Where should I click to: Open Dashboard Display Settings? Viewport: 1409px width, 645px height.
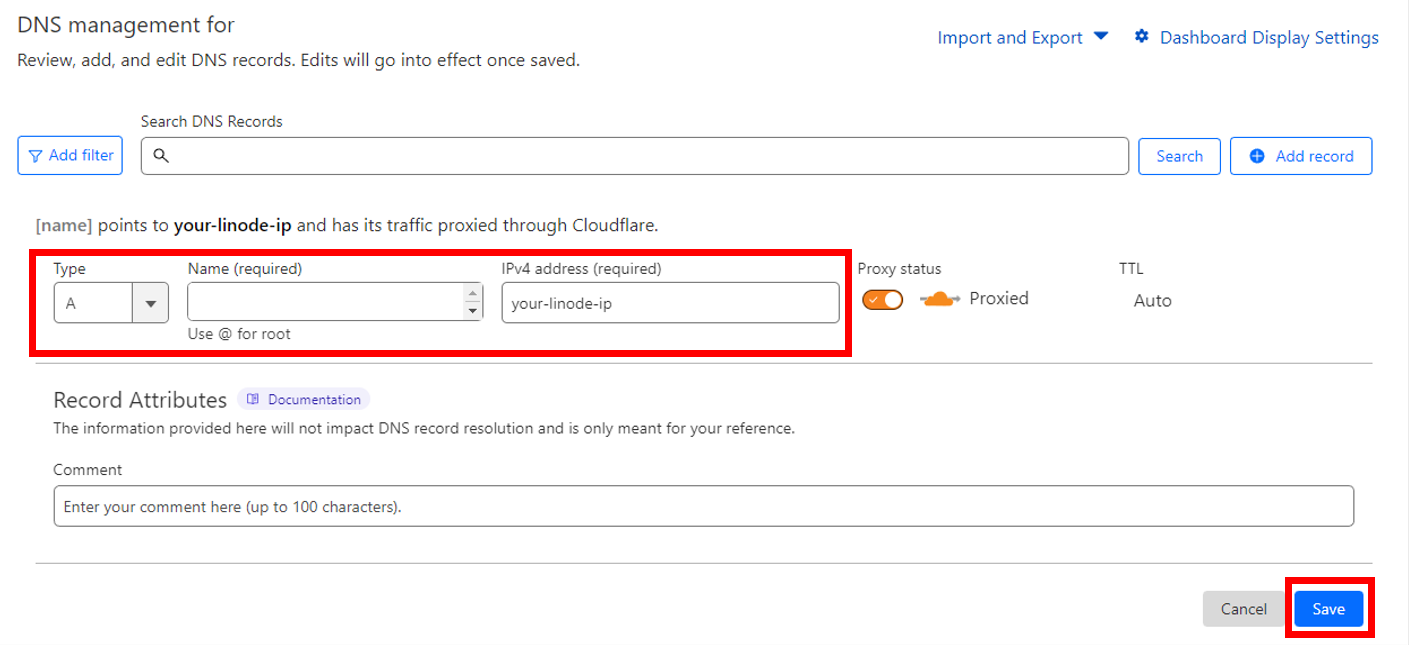1268,38
